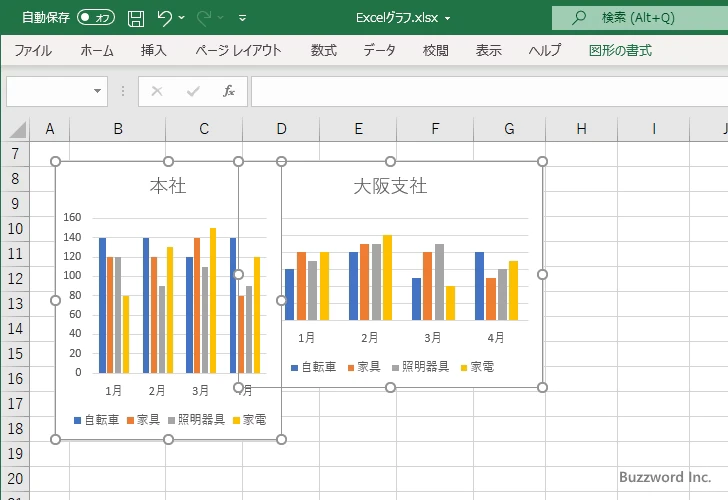Click the Undo arrow icon
The width and height of the screenshot is (728, 500).
click(164, 18)
